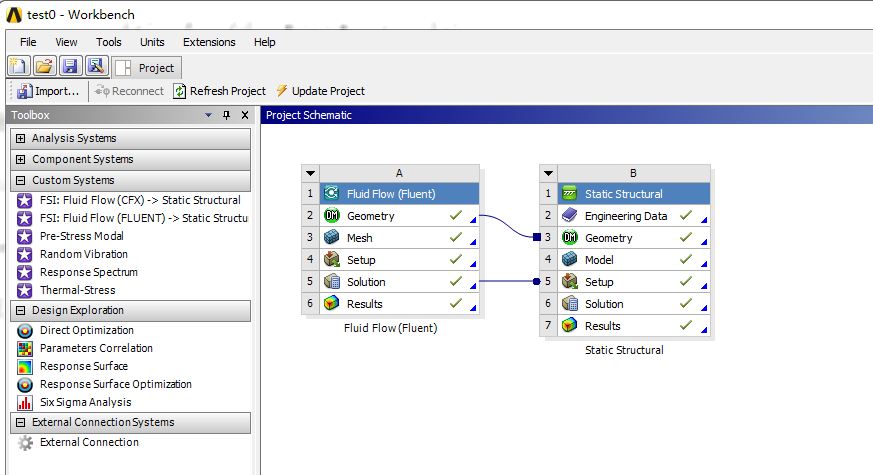Click column B header of second system
The height and width of the screenshot is (475, 873).
(x=634, y=173)
